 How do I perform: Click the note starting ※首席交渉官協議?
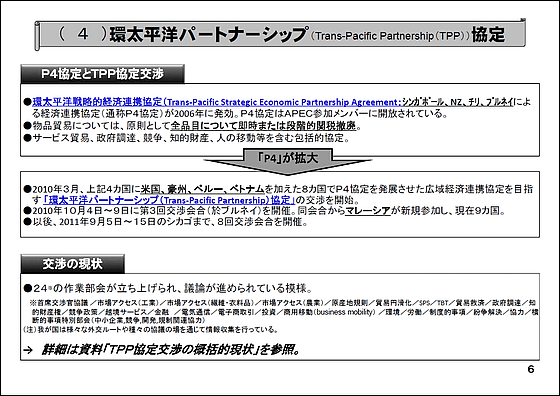click(x=284, y=311)
